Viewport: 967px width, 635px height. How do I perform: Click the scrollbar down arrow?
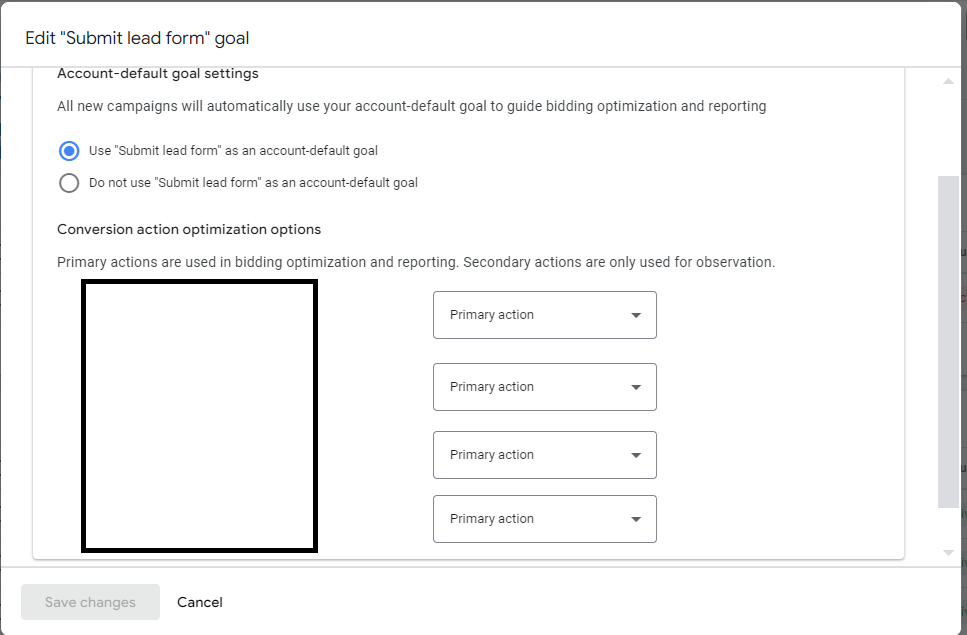tap(948, 553)
